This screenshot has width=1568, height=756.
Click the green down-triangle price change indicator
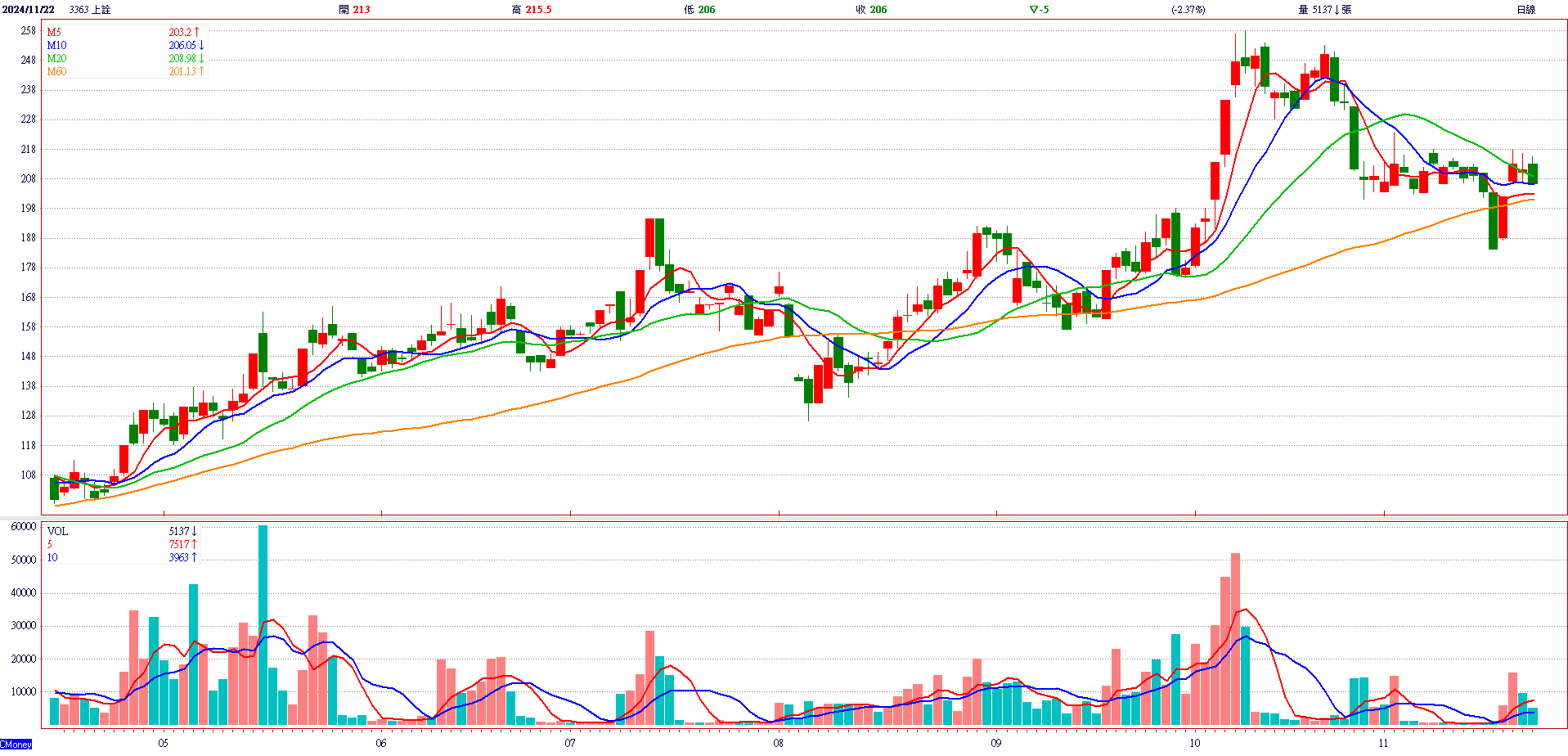coord(1034,10)
